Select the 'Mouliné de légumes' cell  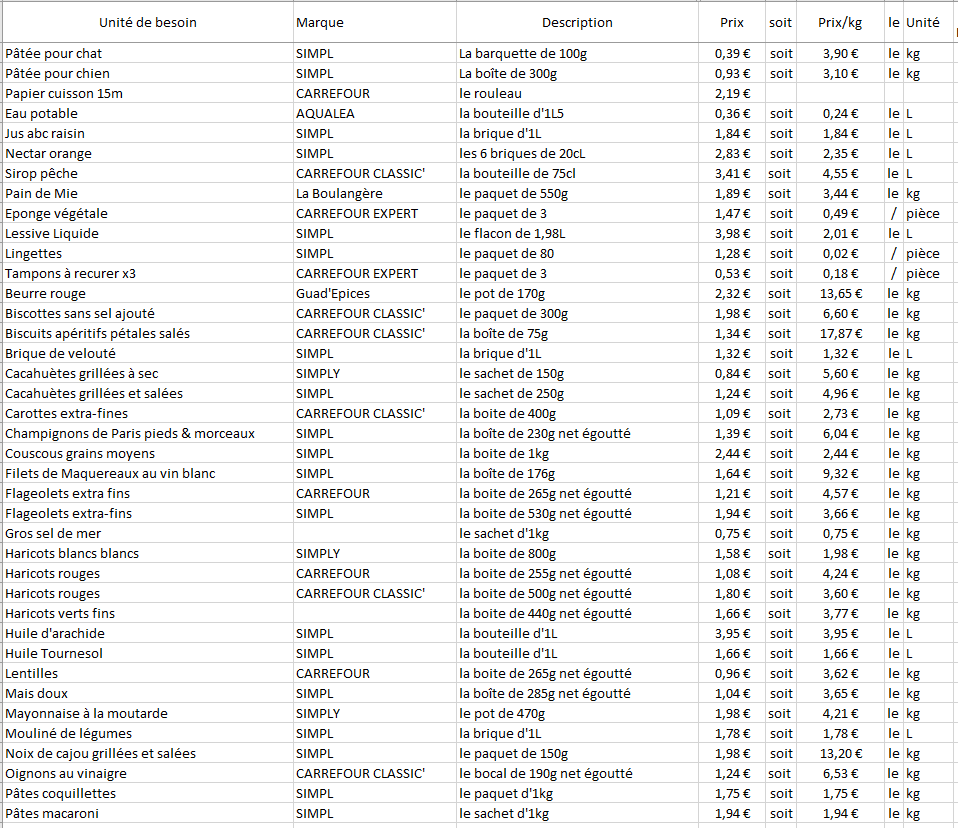tap(148, 734)
